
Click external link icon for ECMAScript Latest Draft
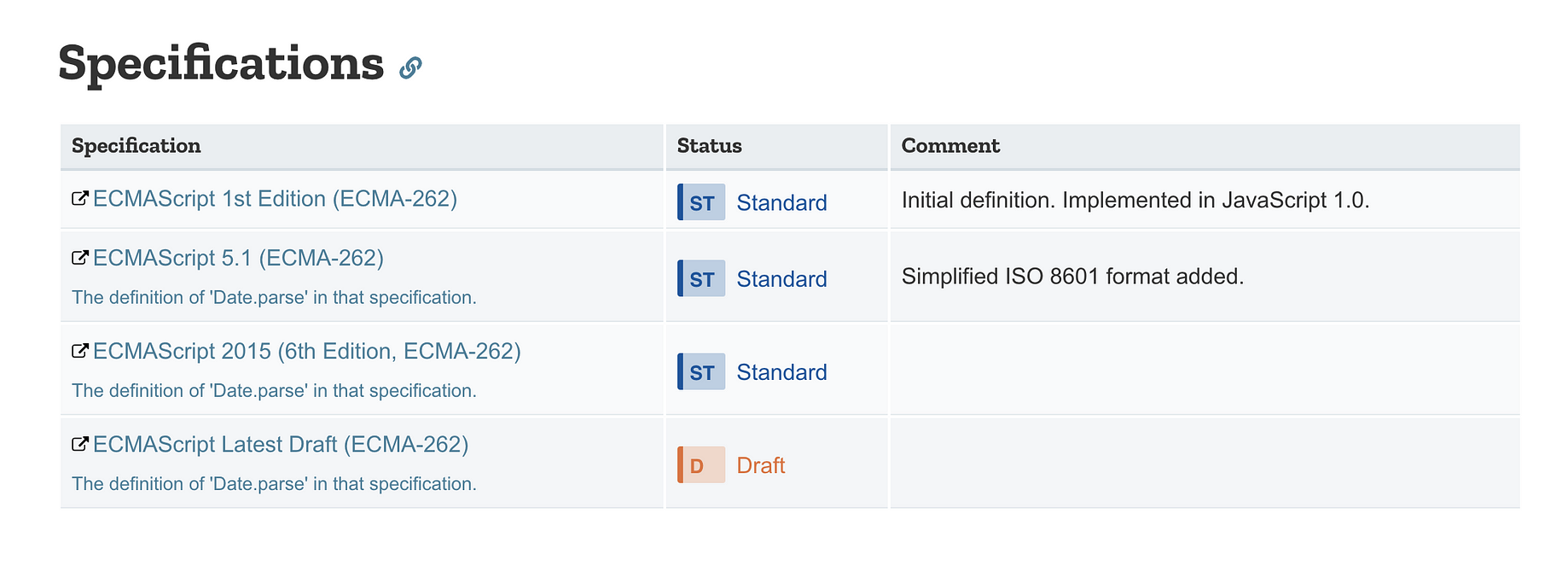tap(80, 443)
